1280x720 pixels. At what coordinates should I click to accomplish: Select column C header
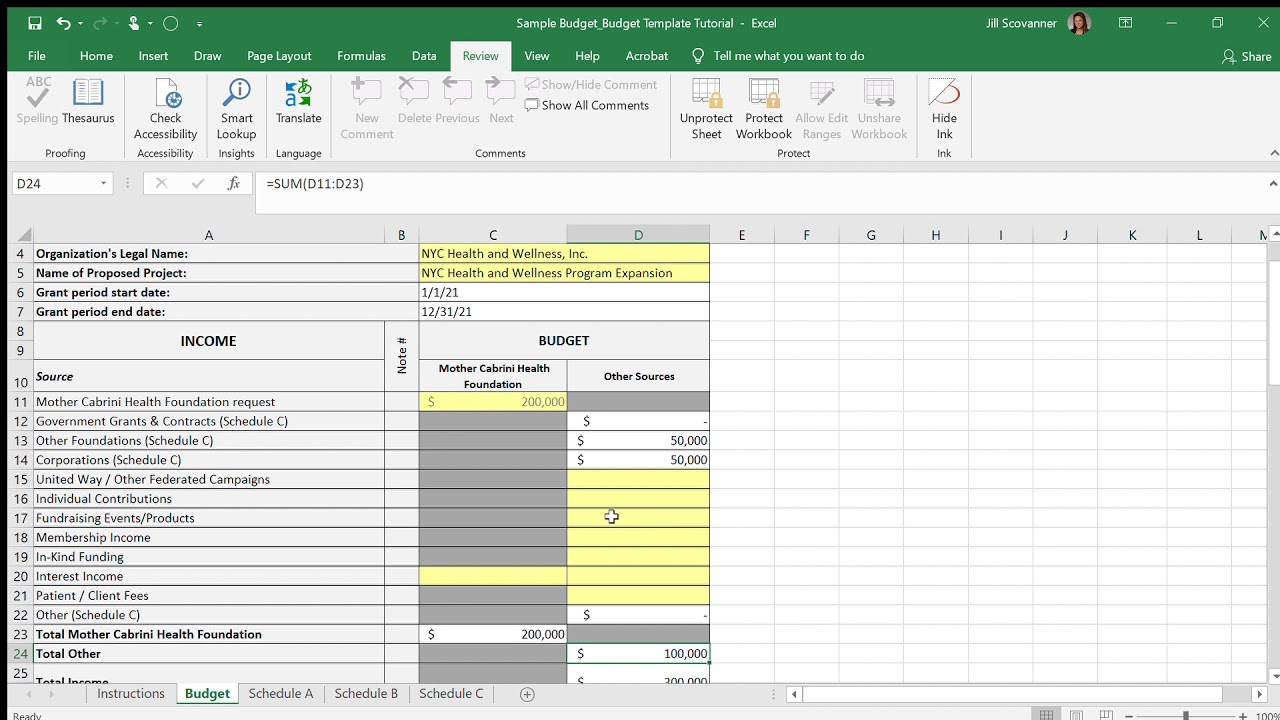(493, 235)
